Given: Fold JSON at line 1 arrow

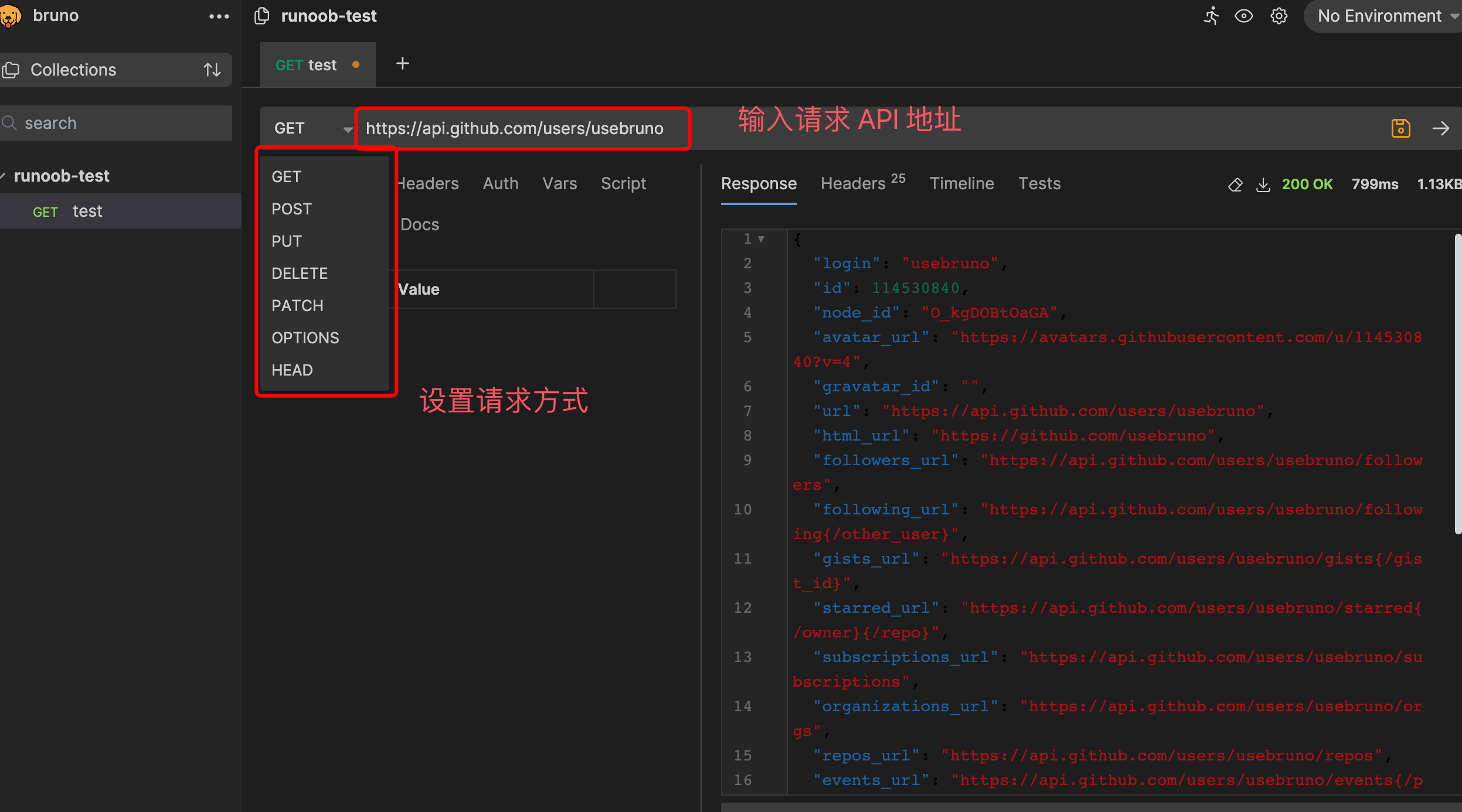Looking at the screenshot, I should point(761,239).
